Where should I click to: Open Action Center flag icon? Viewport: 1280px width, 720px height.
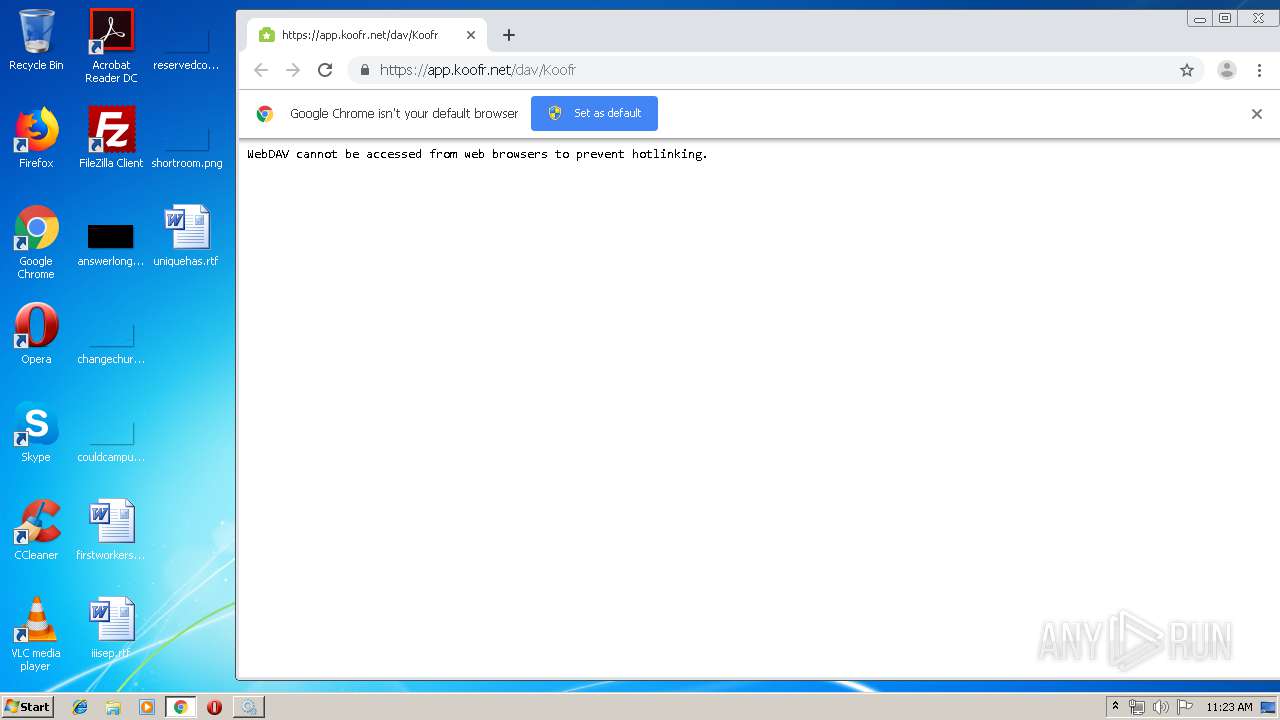(x=1184, y=707)
